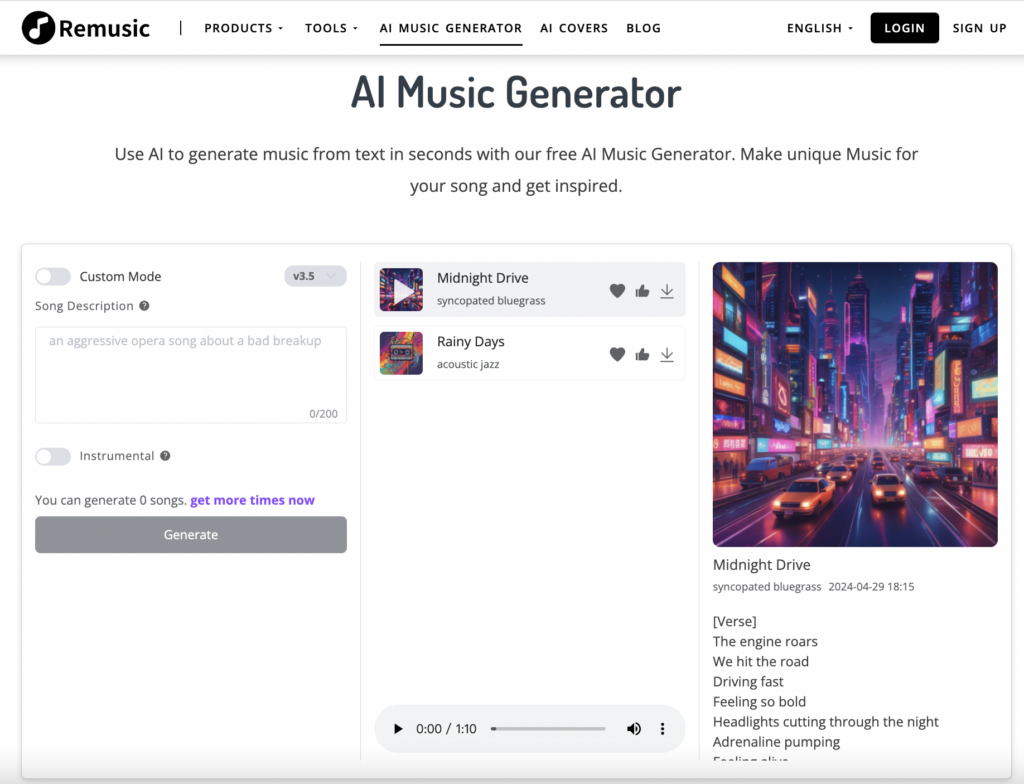This screenshot has height=784, width=1024.
Task: Click the Song Description help icon
Action: (144, 306)
